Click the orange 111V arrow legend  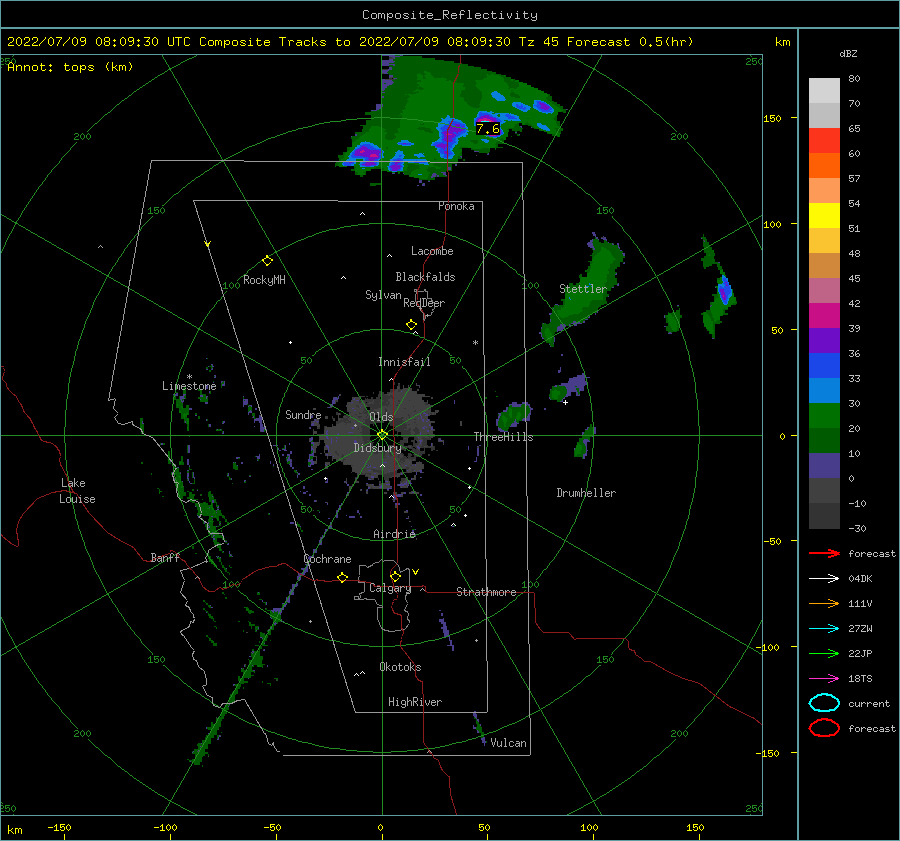[x=824, y=603]
